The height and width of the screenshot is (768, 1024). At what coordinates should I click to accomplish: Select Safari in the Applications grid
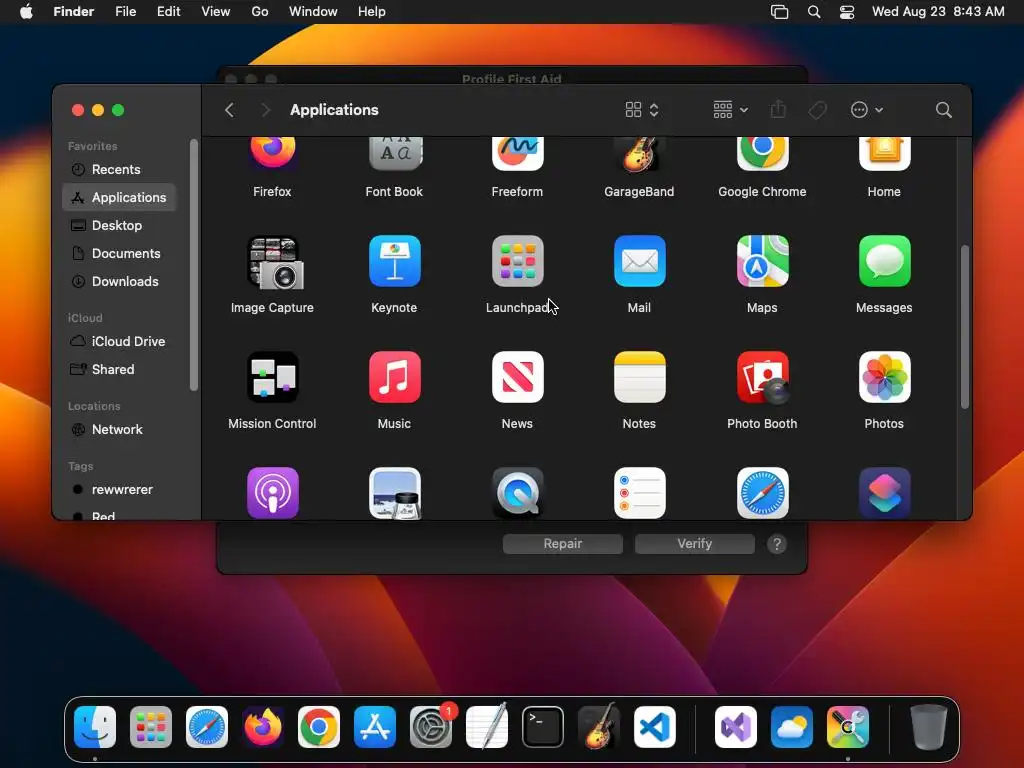(762, 493)
